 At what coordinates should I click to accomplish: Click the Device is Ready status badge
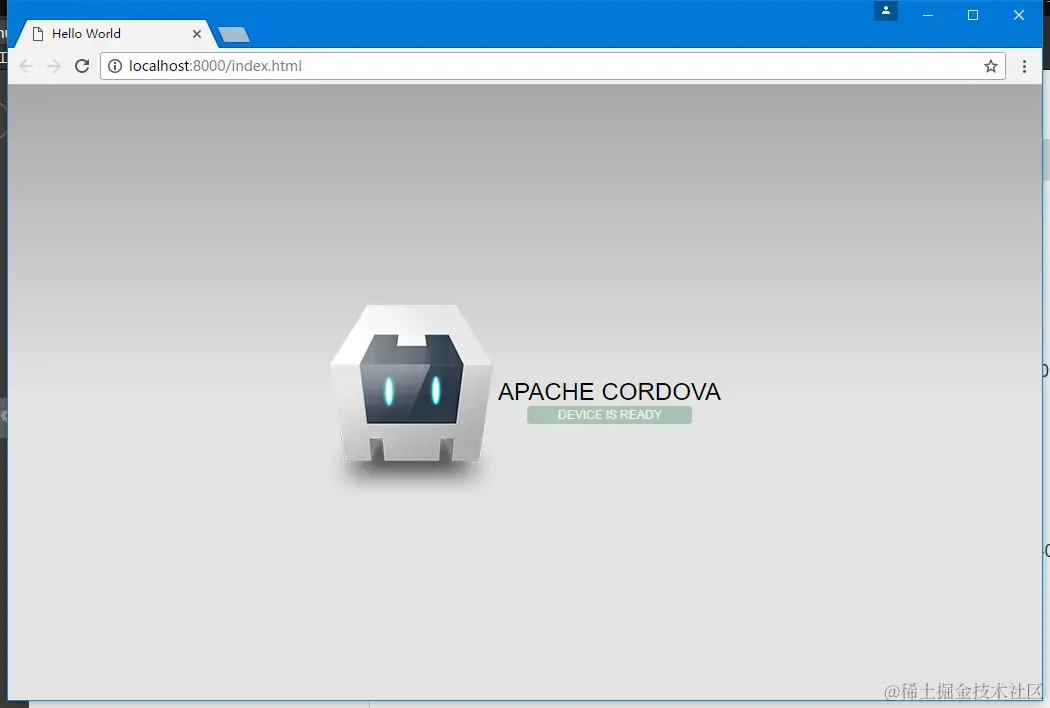click(609, 415)
